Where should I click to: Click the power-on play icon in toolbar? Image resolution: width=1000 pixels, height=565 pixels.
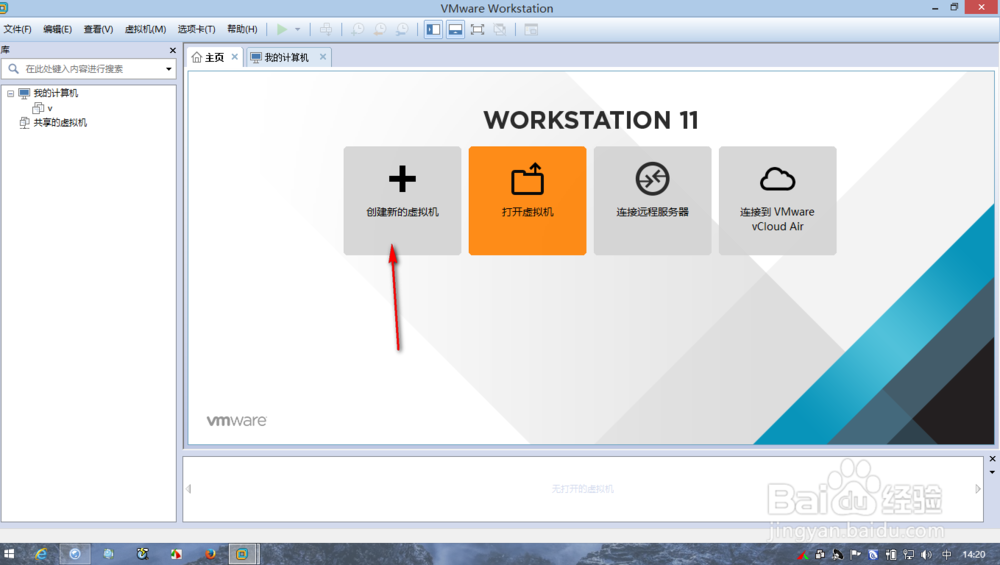click(x=281, y=29)
